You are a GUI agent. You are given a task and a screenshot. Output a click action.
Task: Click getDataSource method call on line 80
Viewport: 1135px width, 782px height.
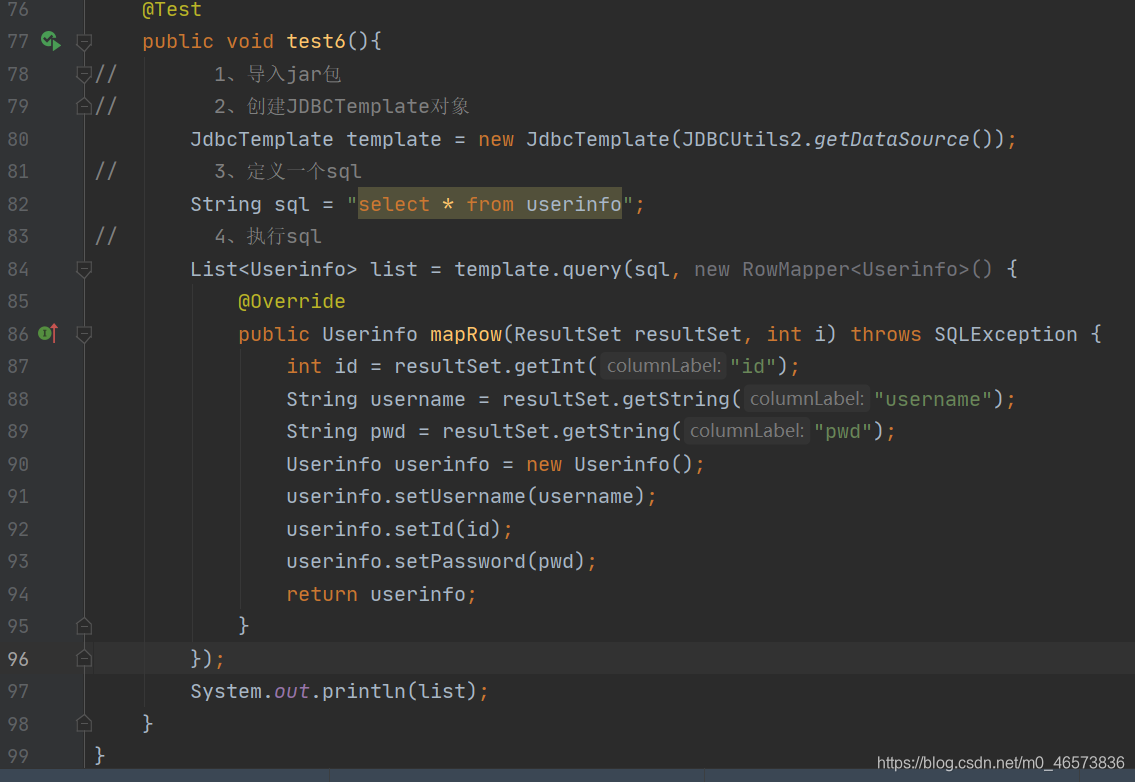pos(891,139)
